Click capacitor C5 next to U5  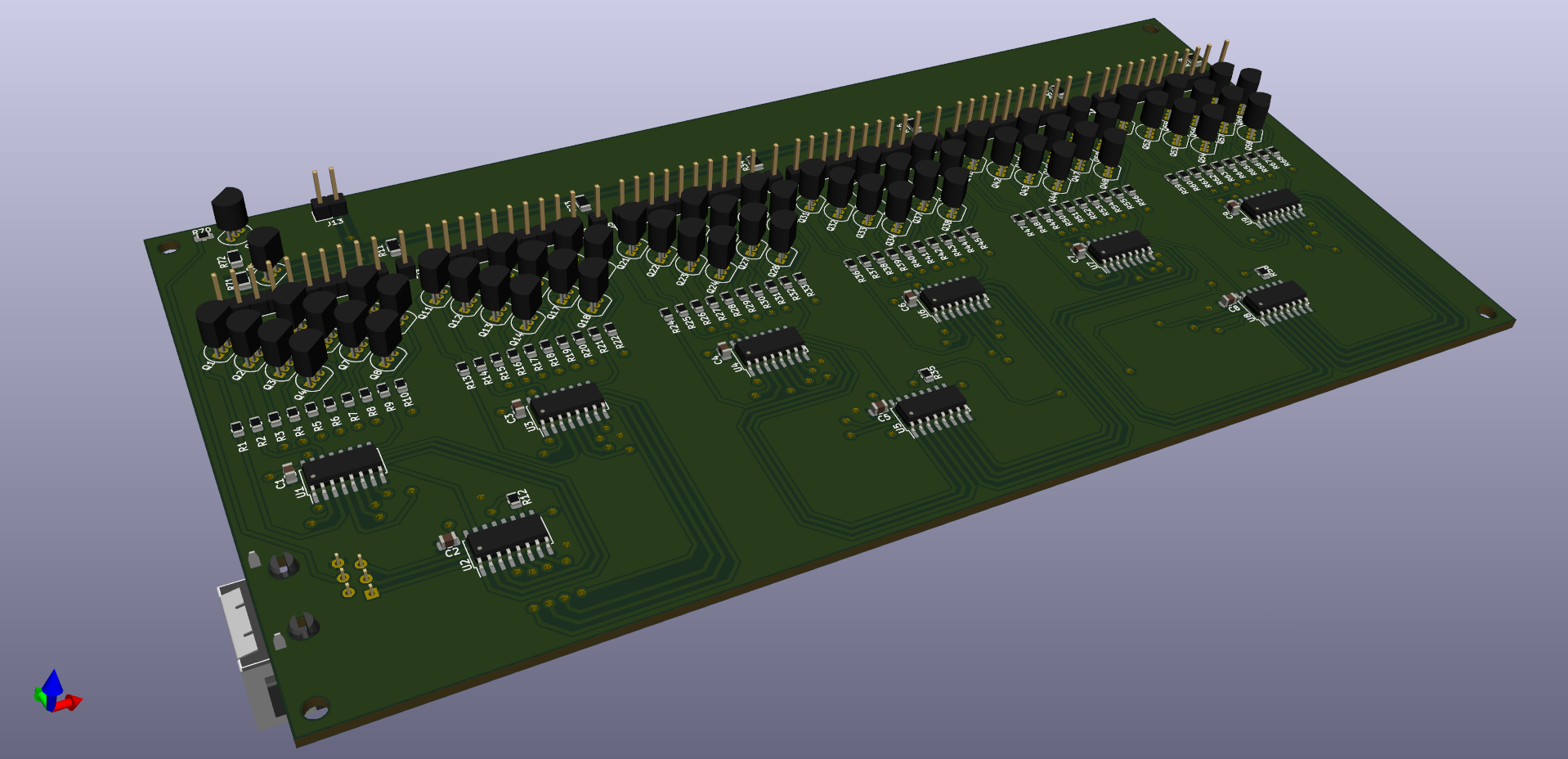click(x=879, y=406)
